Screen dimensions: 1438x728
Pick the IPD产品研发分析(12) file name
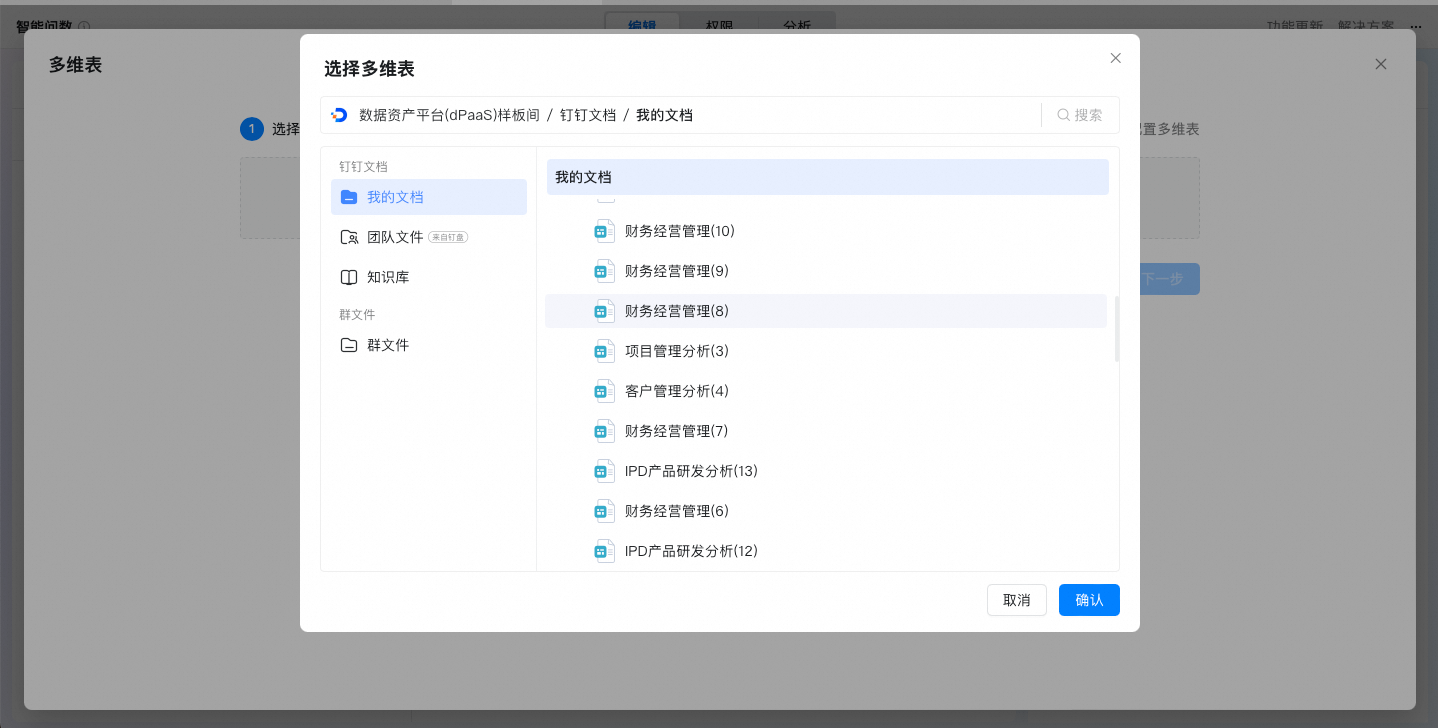point(691,551)
